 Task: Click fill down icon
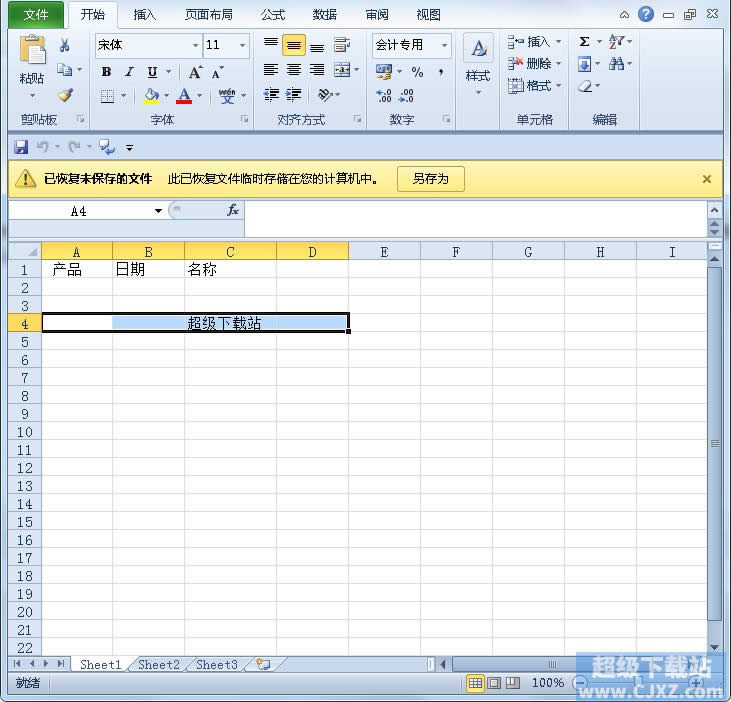point(585,64)
